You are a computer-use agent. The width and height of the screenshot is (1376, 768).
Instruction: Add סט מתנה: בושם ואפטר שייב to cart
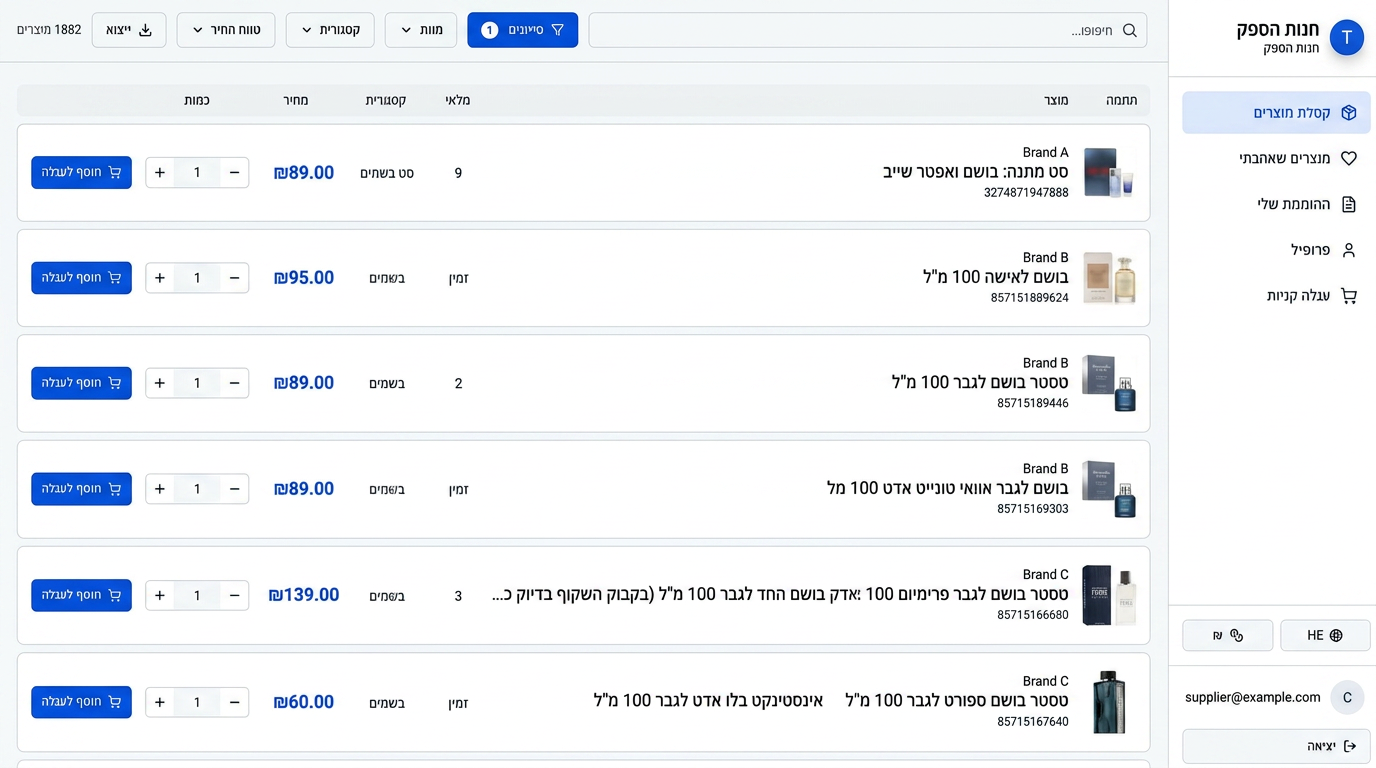coord(81,172)
